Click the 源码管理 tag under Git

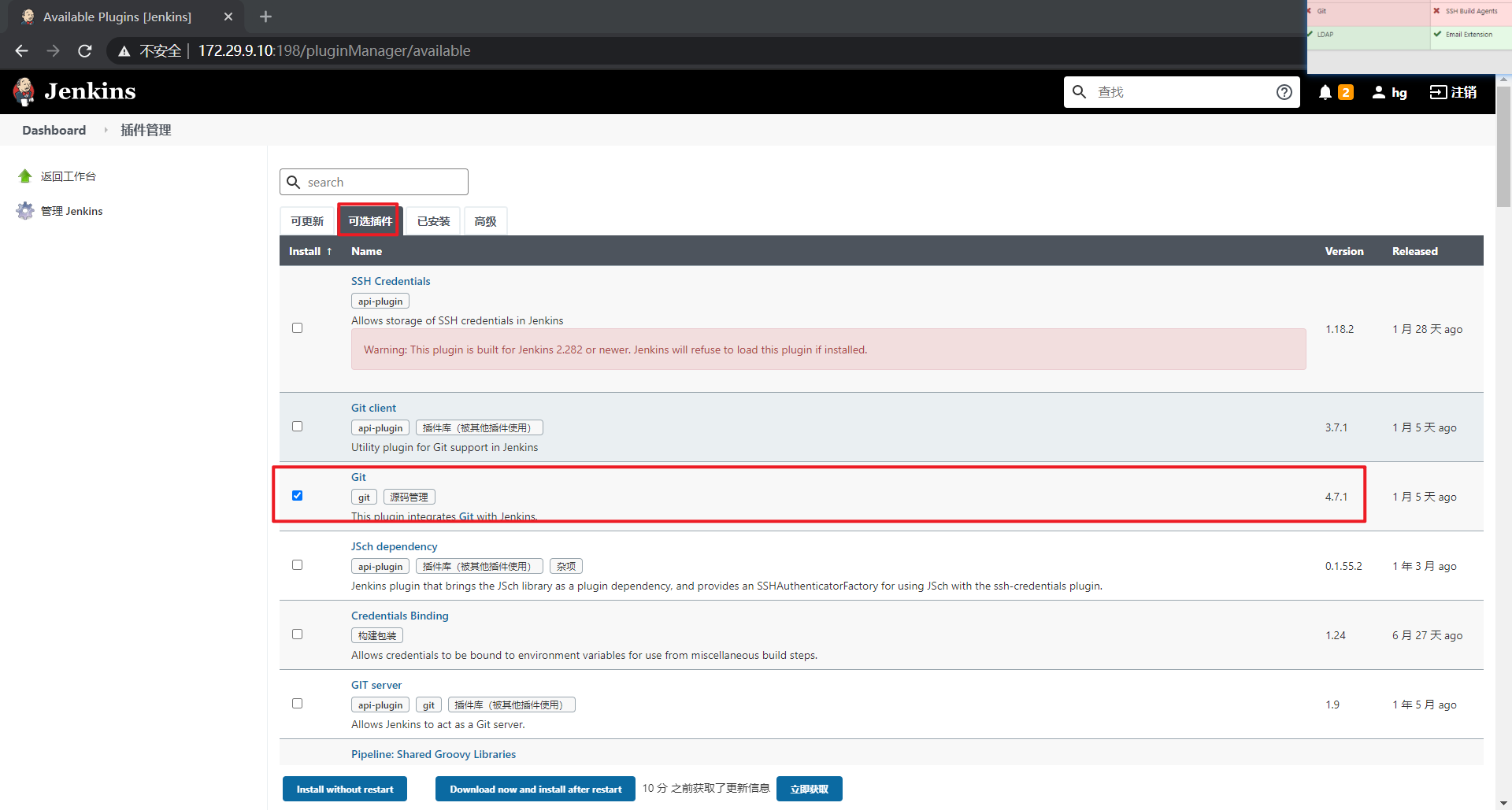pos(409,497)
